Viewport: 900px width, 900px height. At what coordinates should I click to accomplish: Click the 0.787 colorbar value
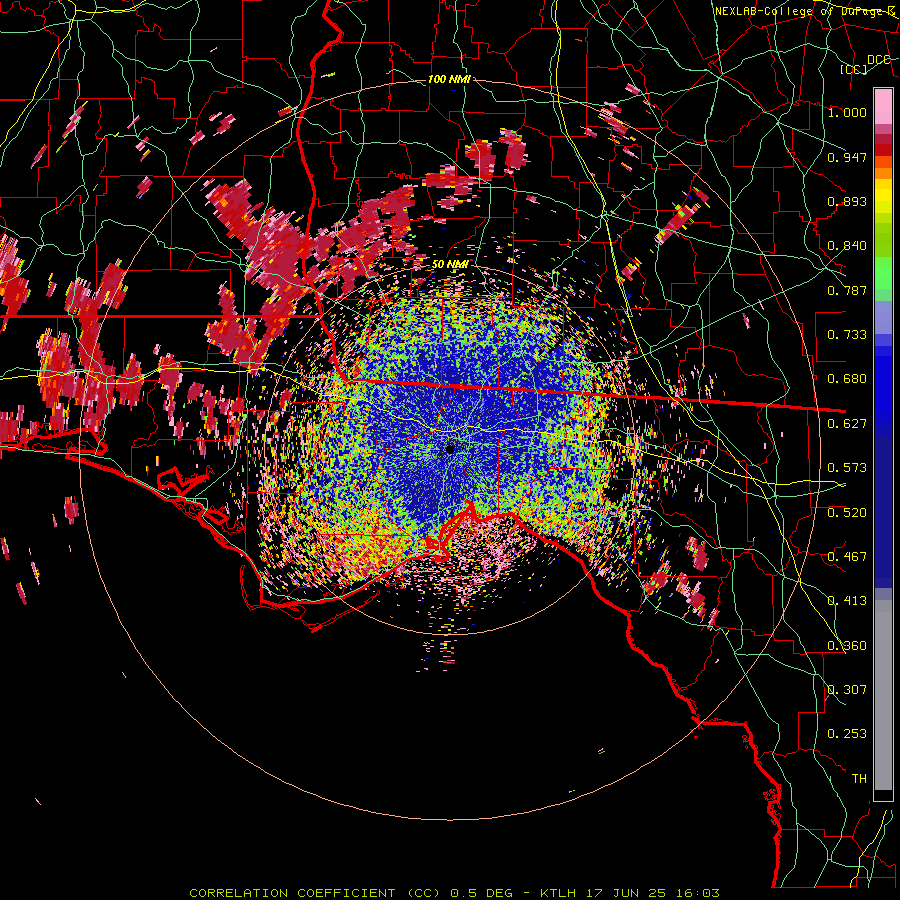[847, 290]
